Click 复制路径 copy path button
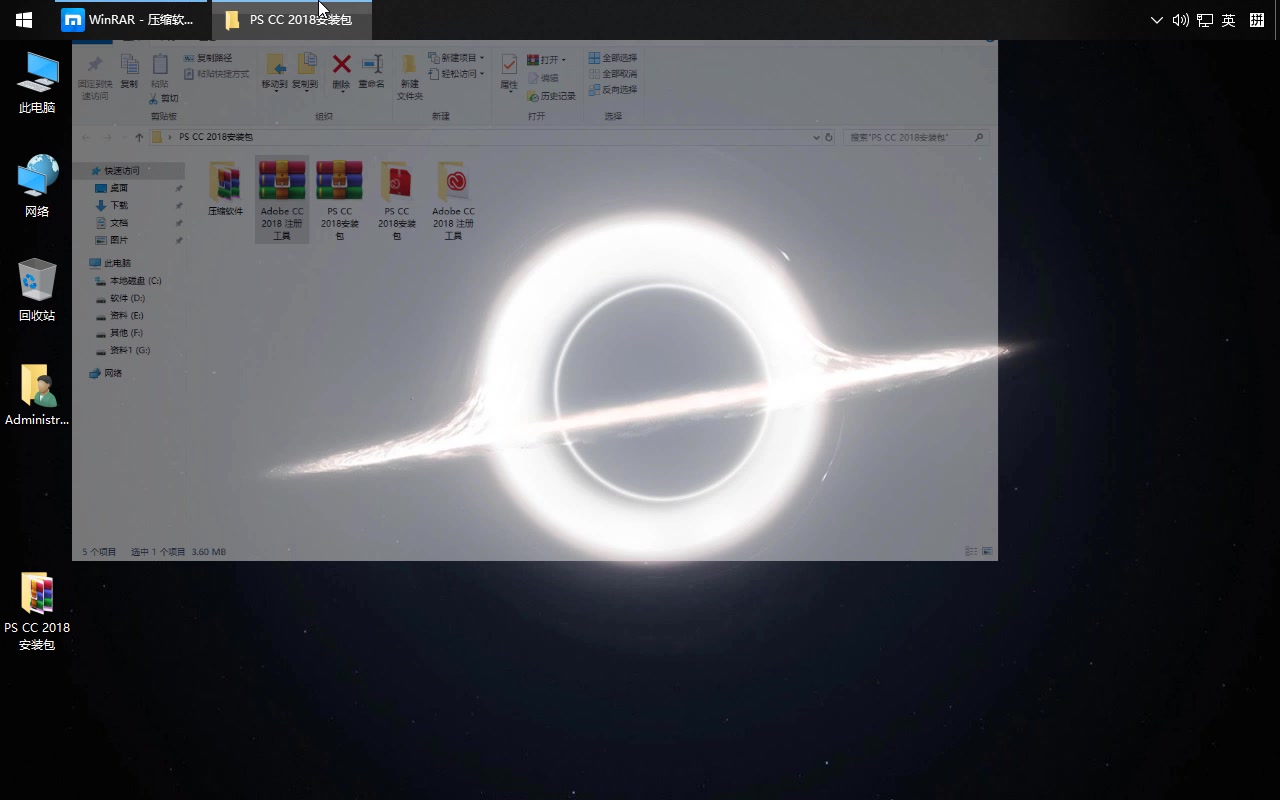Viewport: 1280px width, 800px height. 208,58
